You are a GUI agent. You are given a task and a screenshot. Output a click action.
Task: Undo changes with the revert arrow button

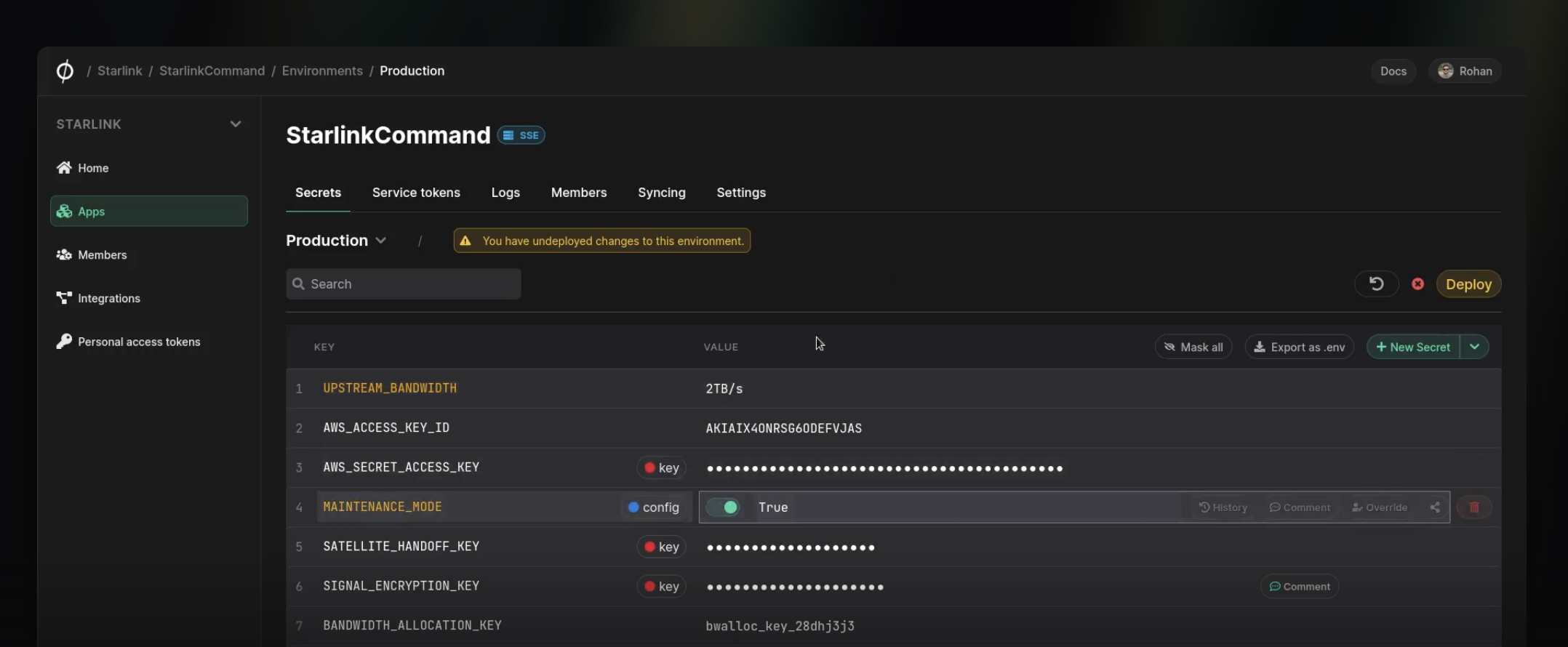coord(1376,284)
